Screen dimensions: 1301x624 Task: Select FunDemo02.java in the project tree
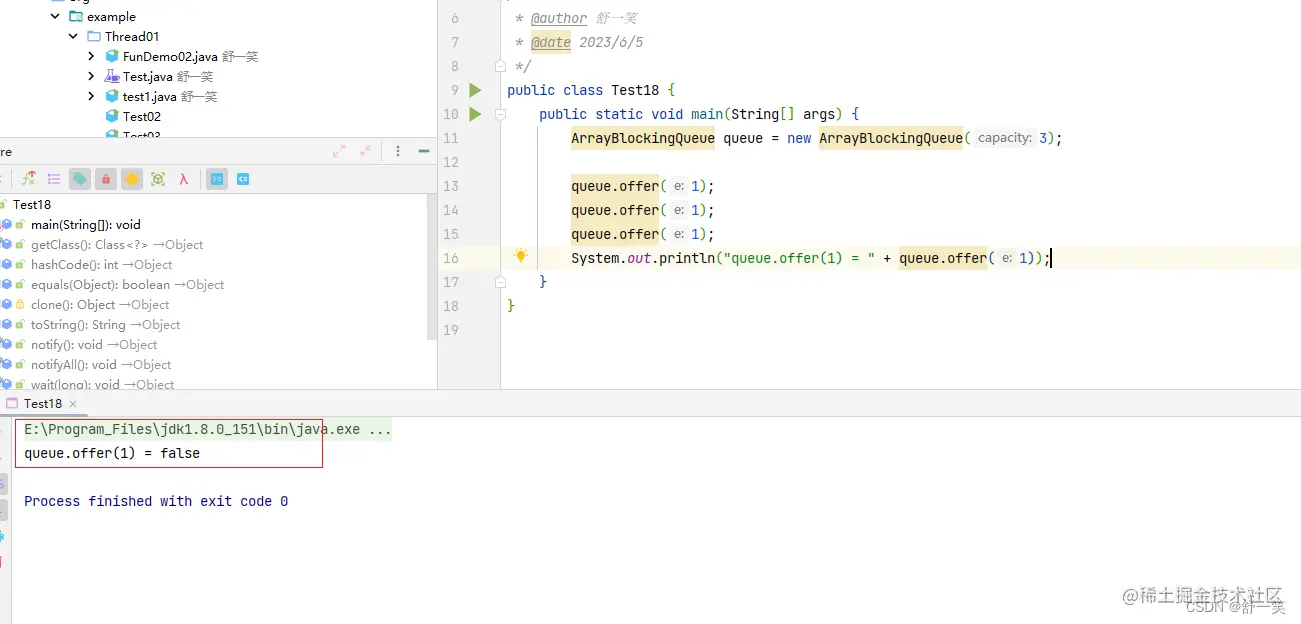[x=170, y=57]
